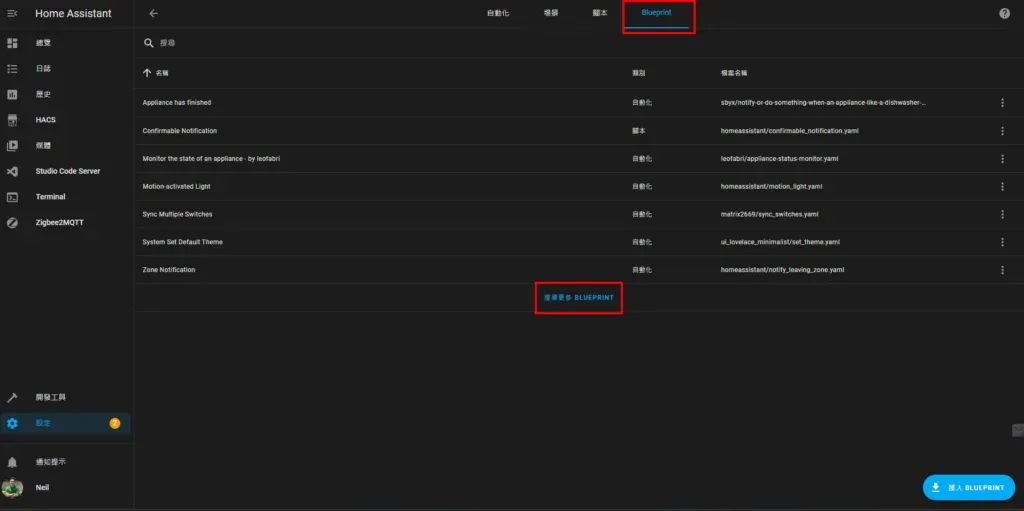Collapse the Home Assistant sidebar menu icon
Viewport: 1024px width, 511px height.
tap(12, 14)
